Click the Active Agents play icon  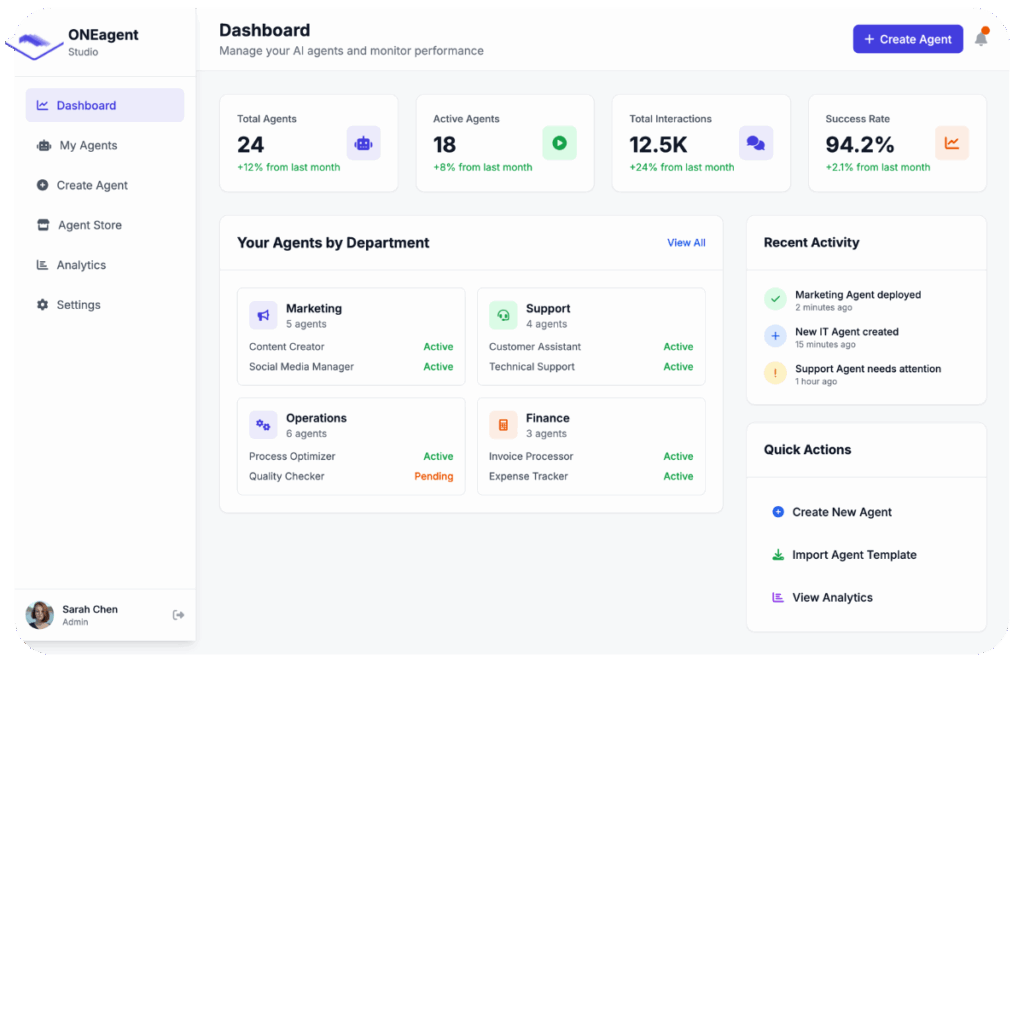coord(559,143)
